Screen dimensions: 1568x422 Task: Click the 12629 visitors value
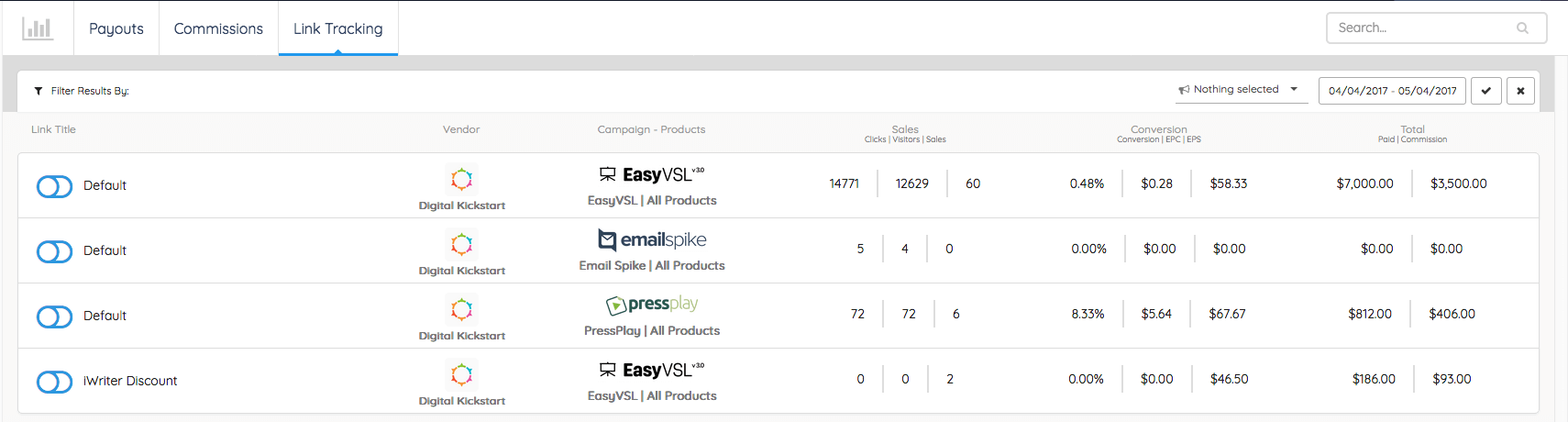(x=912, y=183)
